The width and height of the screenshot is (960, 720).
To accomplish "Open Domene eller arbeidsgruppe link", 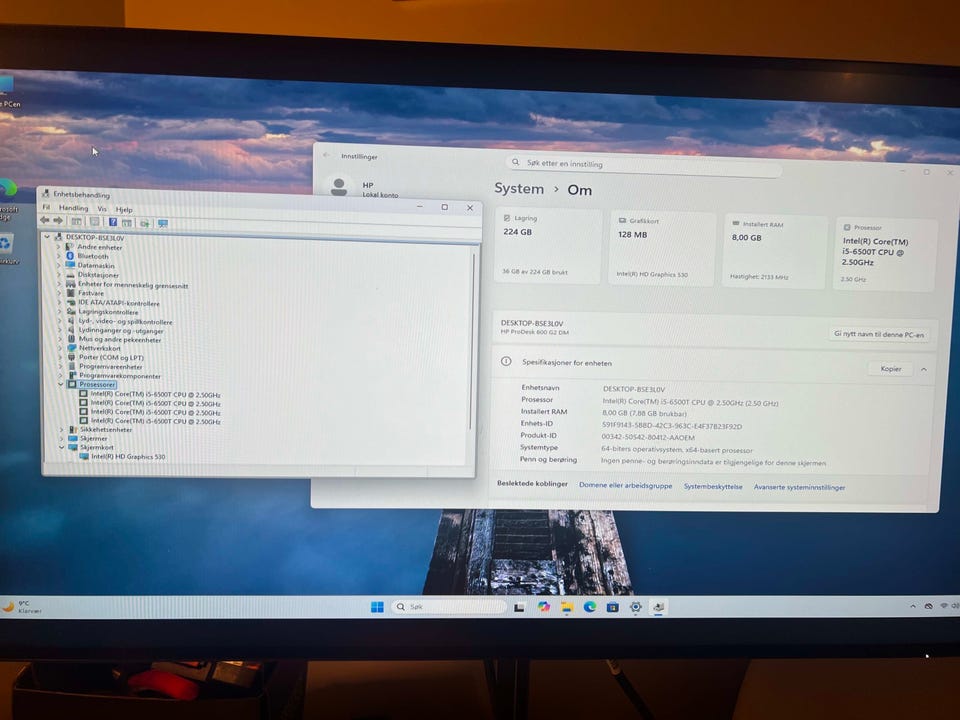I will (625, 486).
